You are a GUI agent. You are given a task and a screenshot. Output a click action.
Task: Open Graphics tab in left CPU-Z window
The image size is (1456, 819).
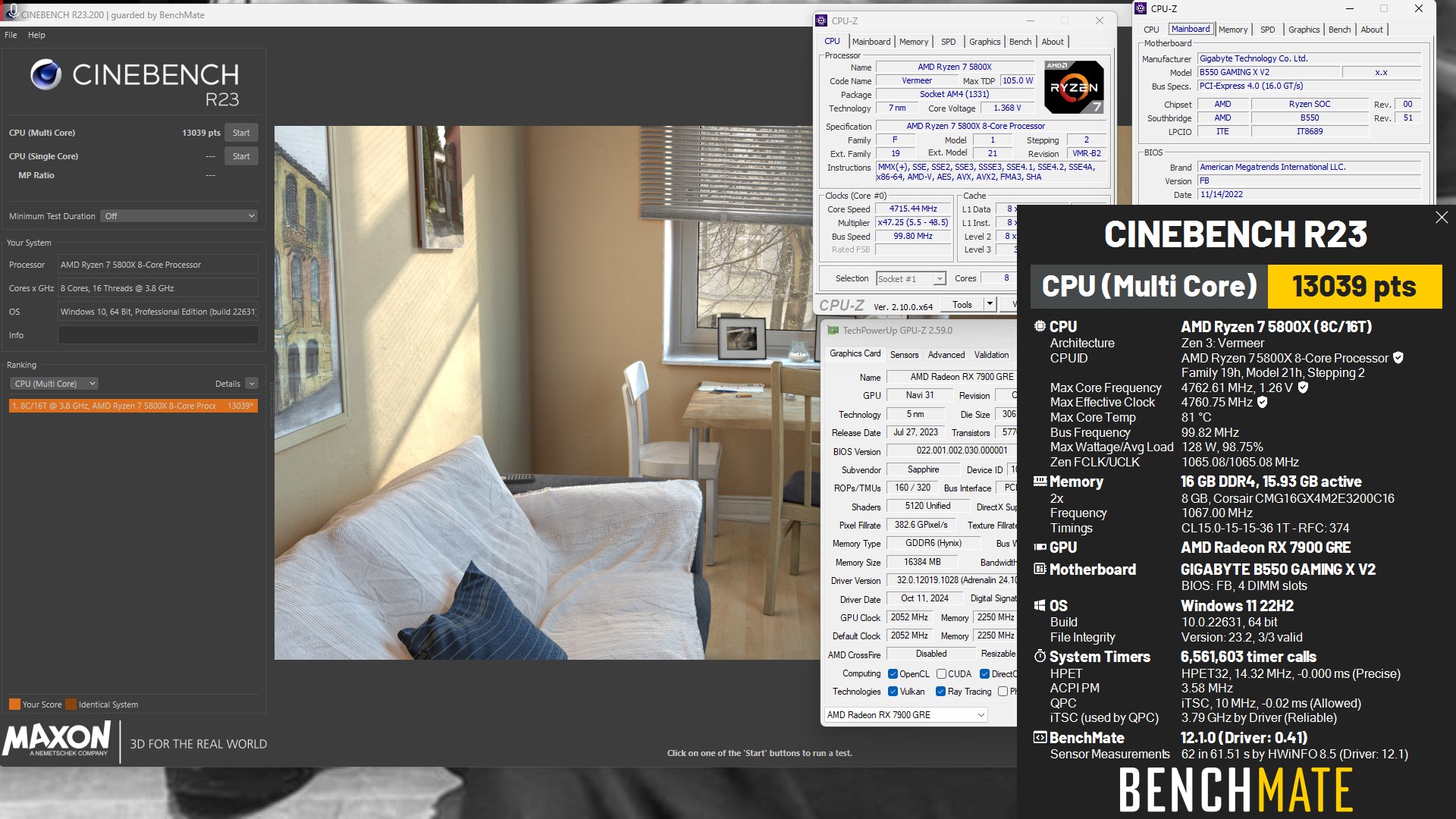pos(984,42)
